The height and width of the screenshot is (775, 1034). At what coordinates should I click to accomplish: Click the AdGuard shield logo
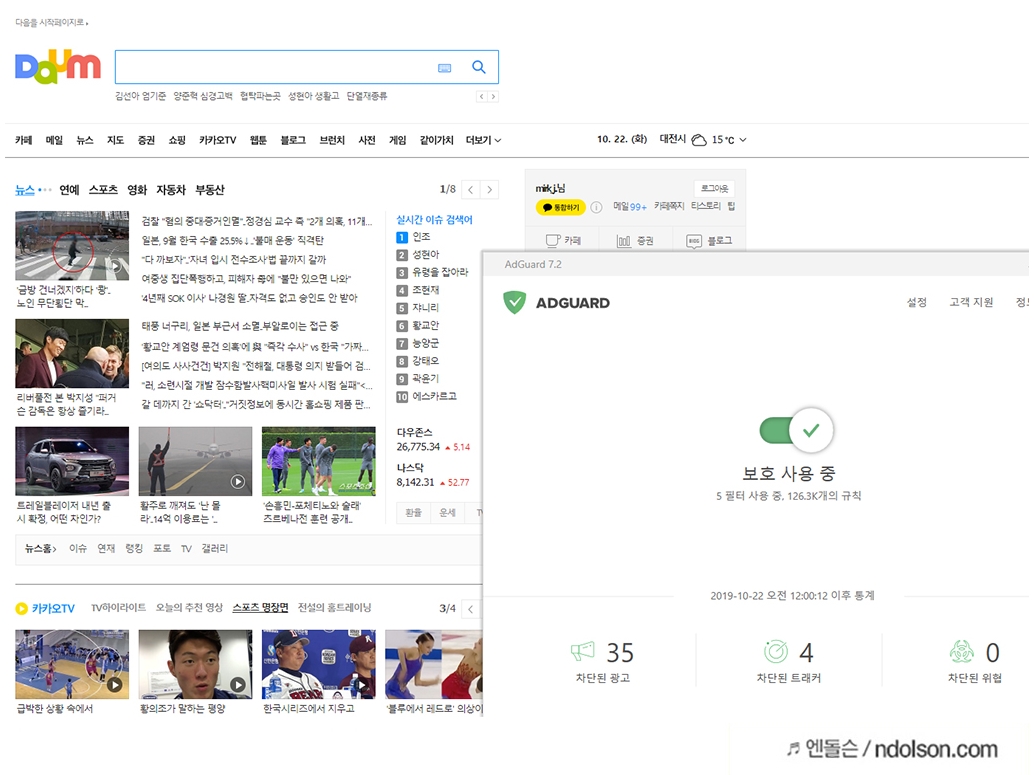pyautogui.click(x=514, y=303)
